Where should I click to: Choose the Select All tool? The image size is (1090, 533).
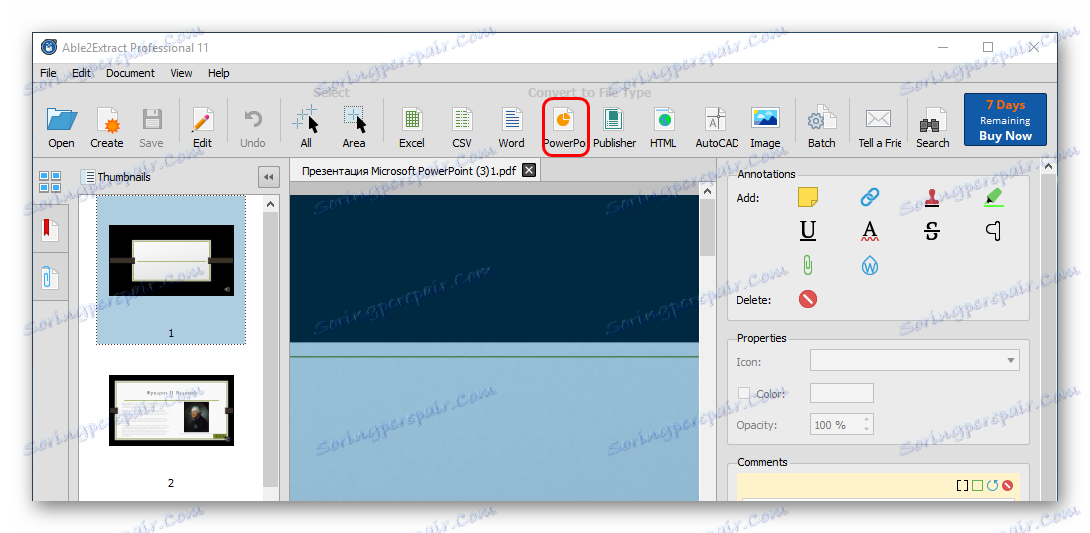[x=306, y=127]
